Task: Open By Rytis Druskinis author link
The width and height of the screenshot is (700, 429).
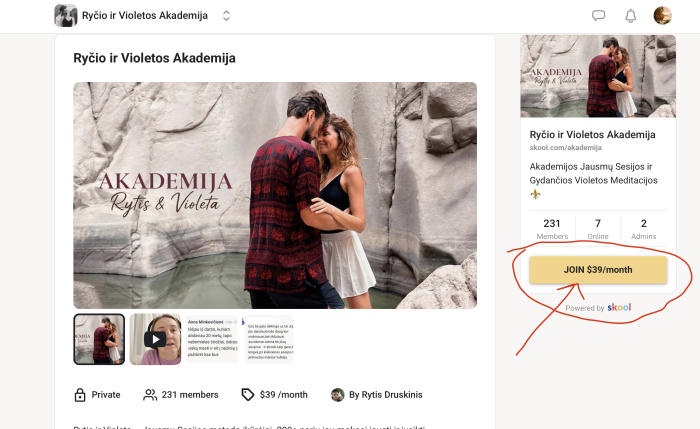Action: coord(386,395)
